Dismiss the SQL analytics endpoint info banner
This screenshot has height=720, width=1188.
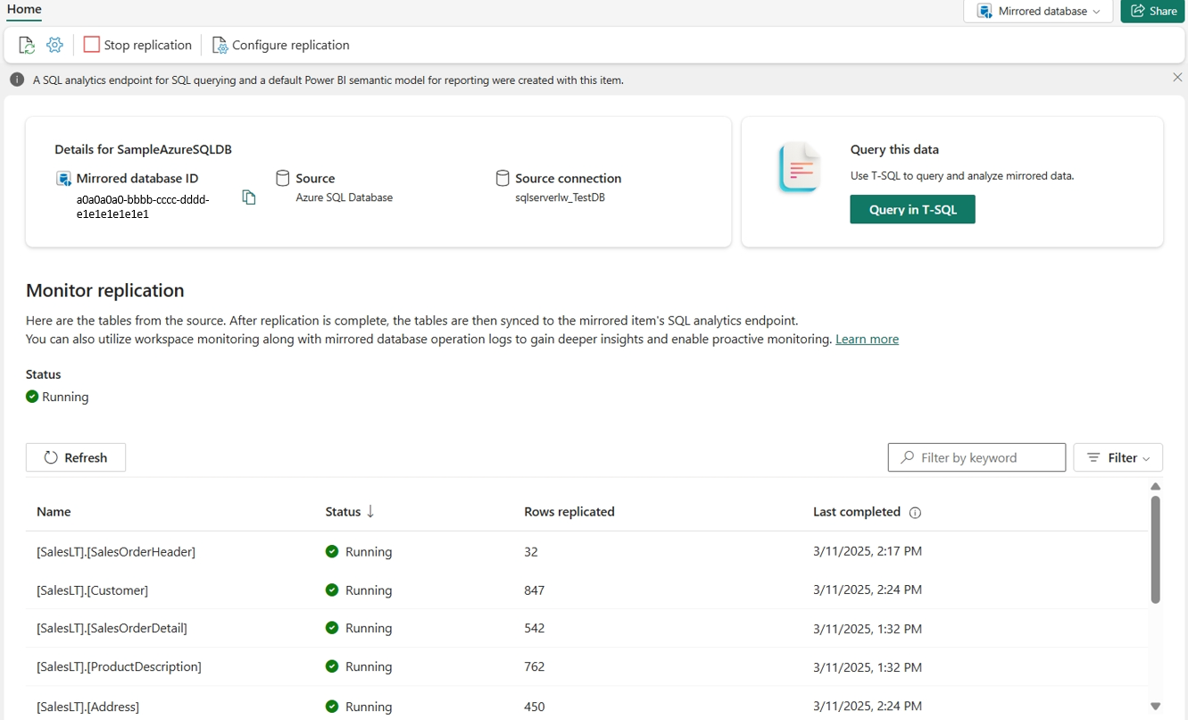click(x=1177, y=77)
